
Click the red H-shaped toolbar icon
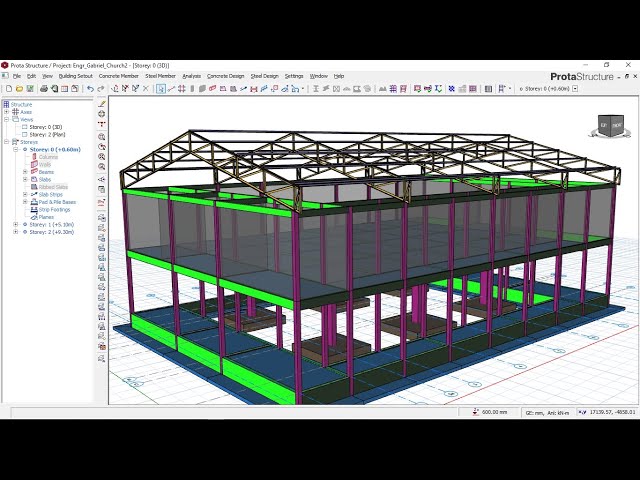click(x=253, y=89)
